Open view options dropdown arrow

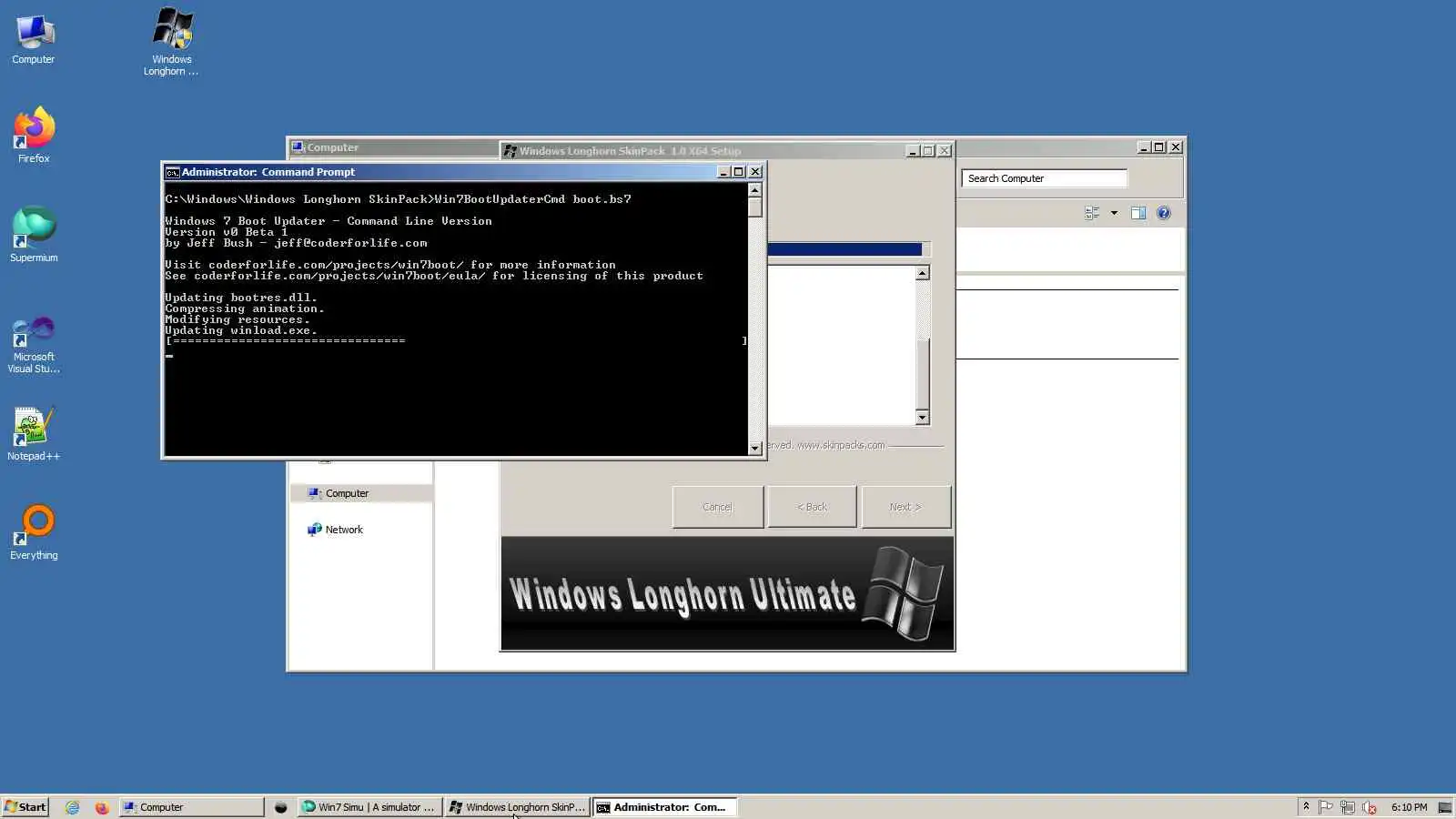pos(1114,213)
